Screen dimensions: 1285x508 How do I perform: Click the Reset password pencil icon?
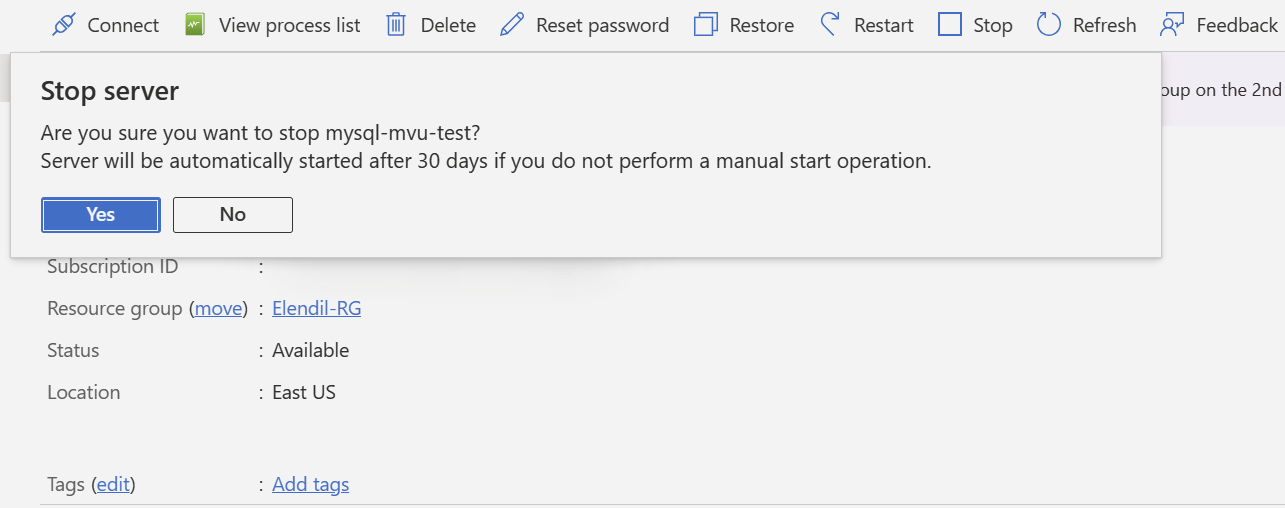click(512, 25)
